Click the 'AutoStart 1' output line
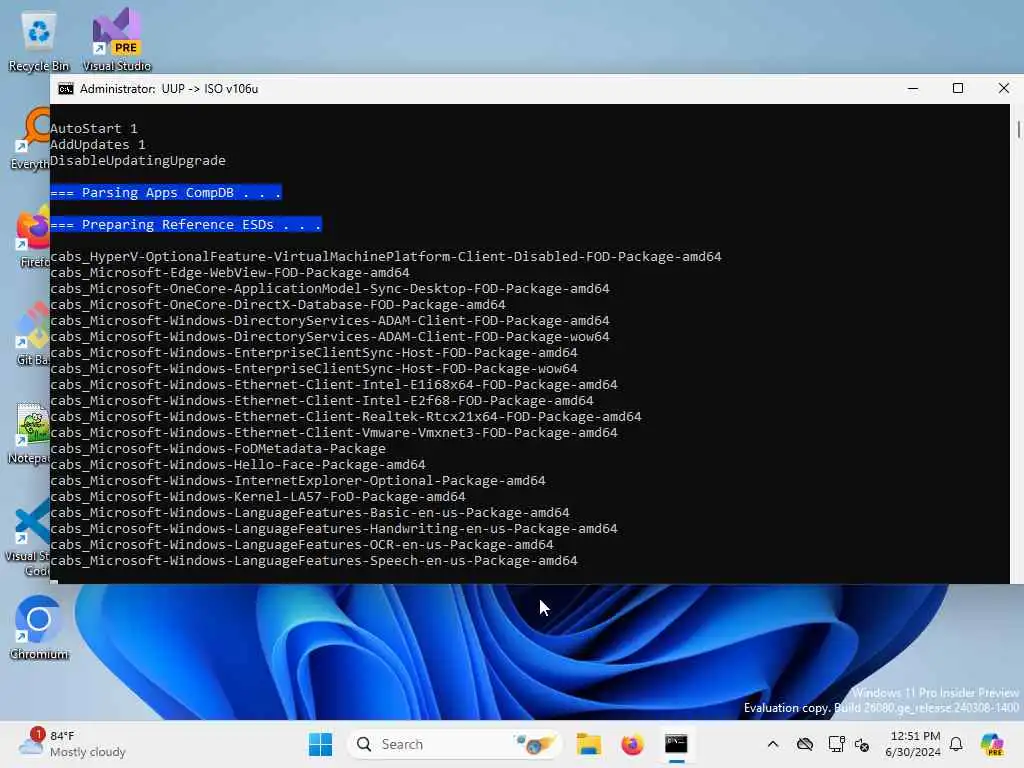This screenshot has height=768, width=1024. click(x=94, y=129)
